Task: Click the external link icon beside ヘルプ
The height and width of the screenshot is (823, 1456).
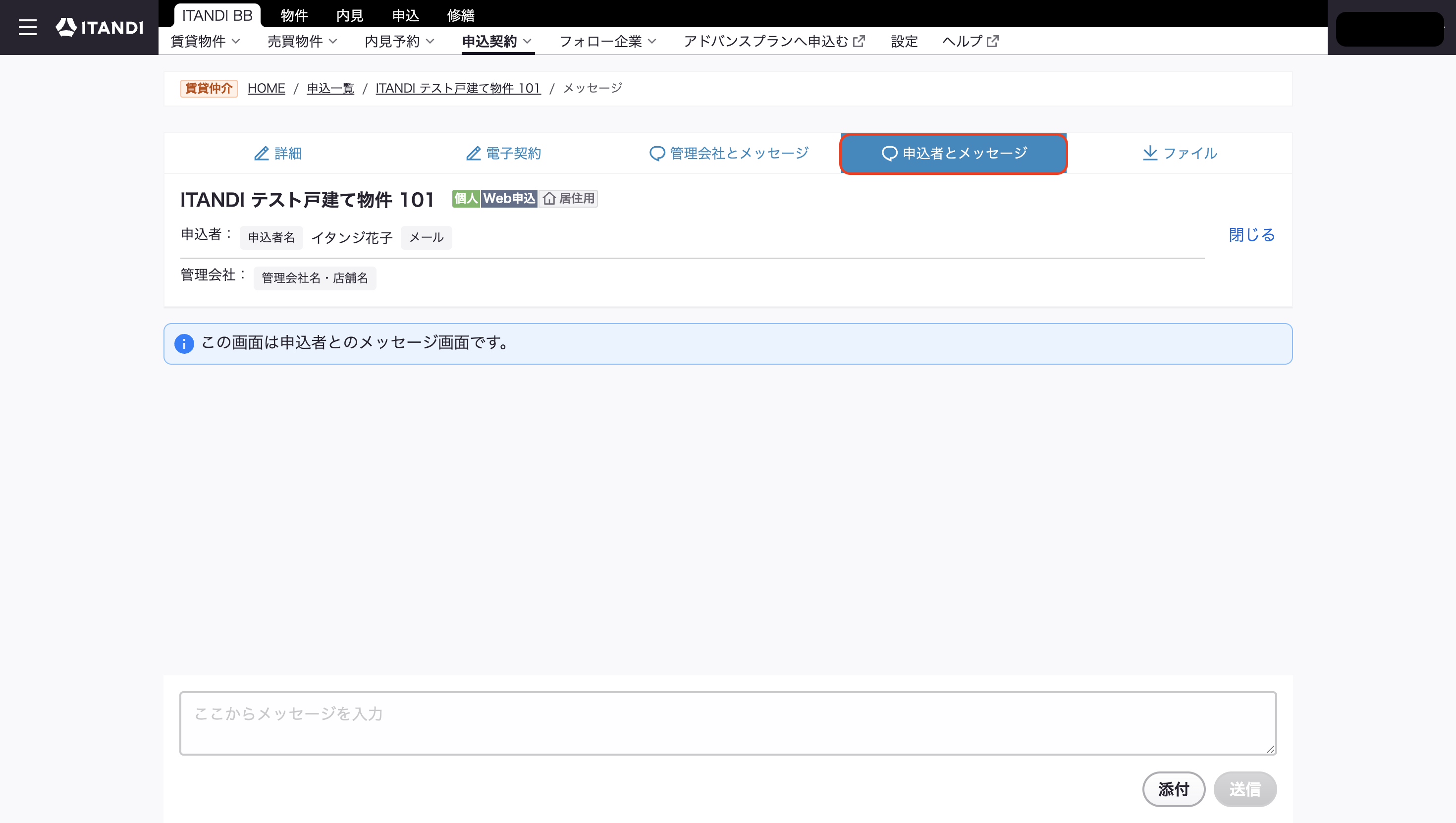Action: coord(993,41)
